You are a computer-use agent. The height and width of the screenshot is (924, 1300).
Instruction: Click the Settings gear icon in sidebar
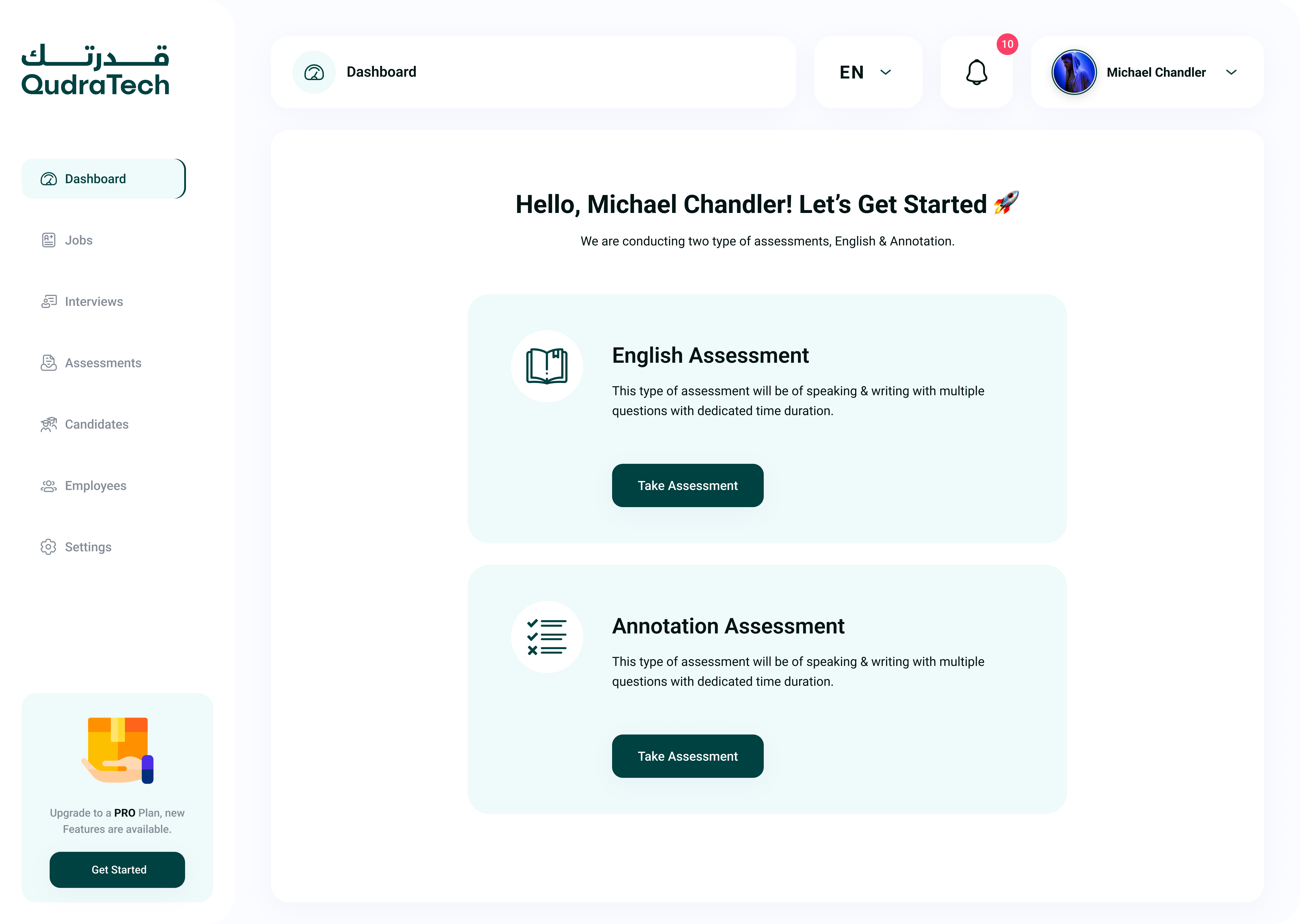pos(48,547)
